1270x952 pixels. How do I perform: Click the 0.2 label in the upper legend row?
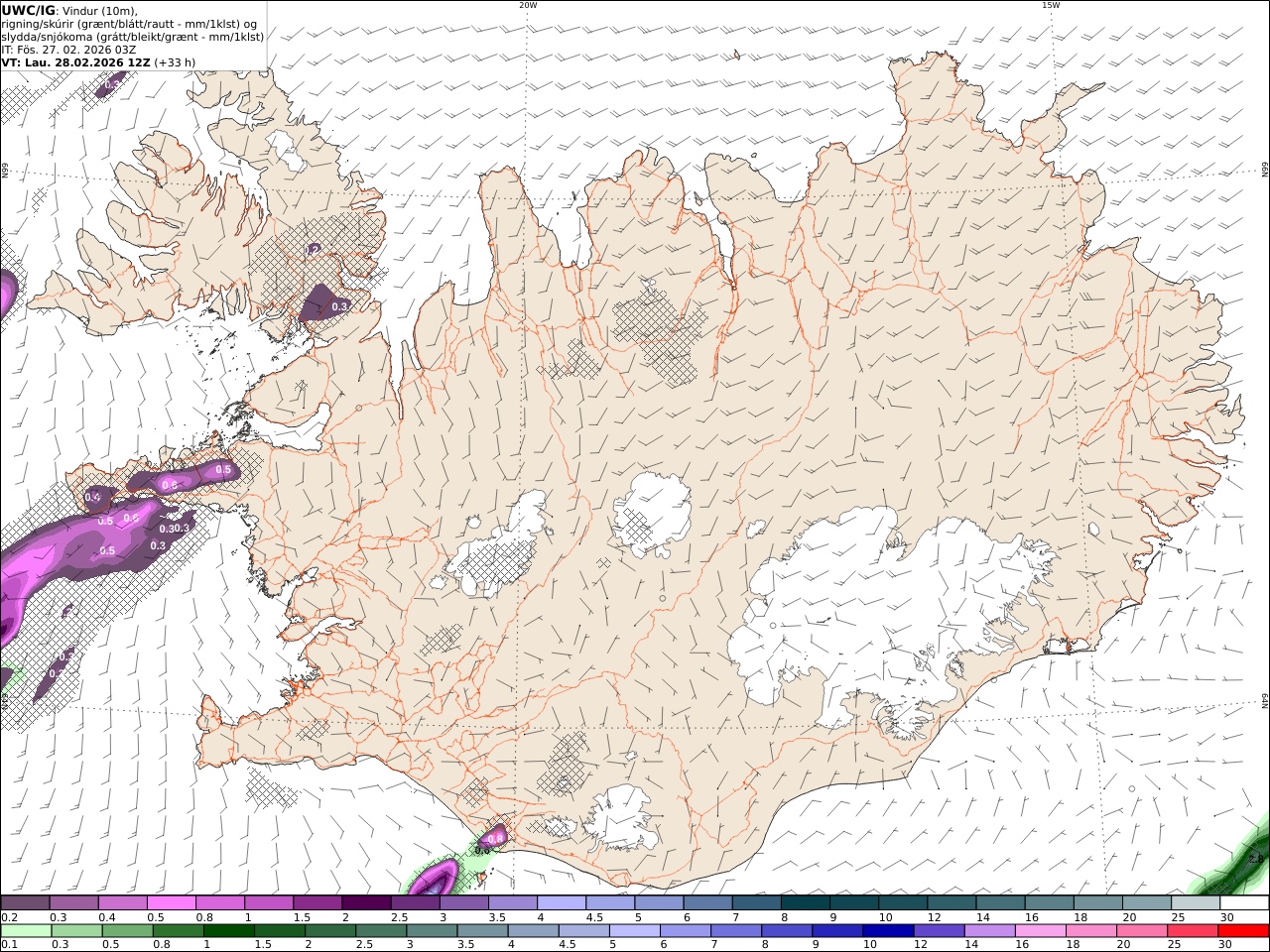(x=9, y=917)
